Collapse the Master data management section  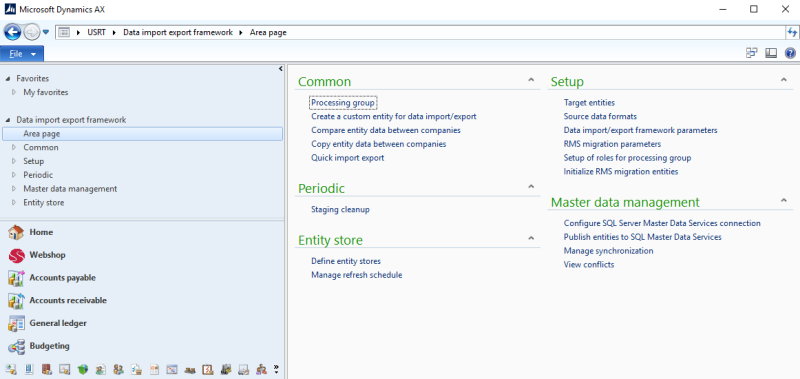click(x=784, y=200)
